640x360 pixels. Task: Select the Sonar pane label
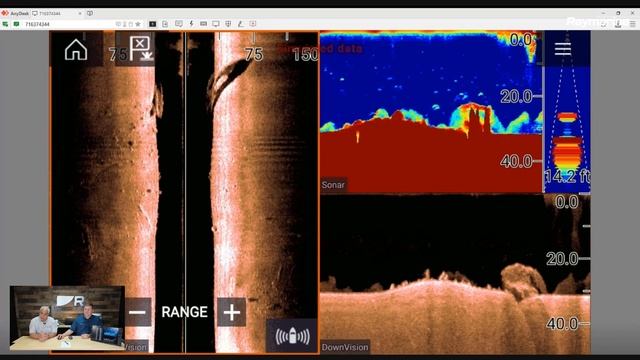[333, 185]
